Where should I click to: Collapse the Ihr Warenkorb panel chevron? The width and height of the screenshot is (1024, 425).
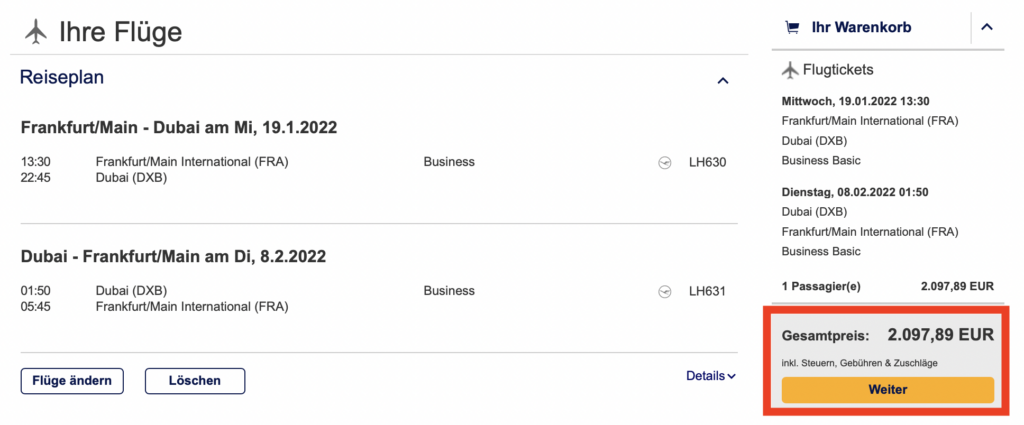tap(987, 28)
